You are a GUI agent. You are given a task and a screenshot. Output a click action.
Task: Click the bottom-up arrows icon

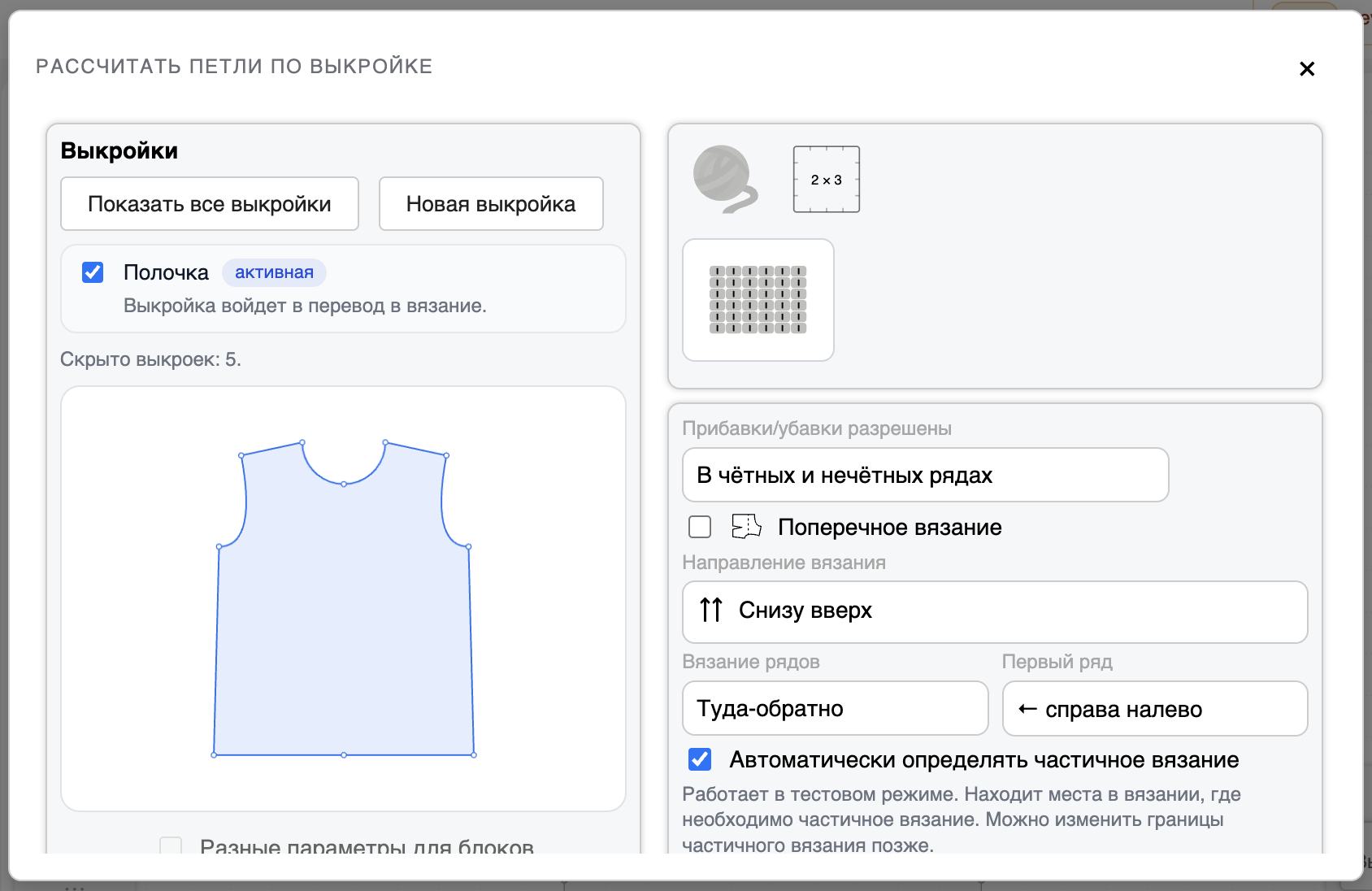[711, 610]
